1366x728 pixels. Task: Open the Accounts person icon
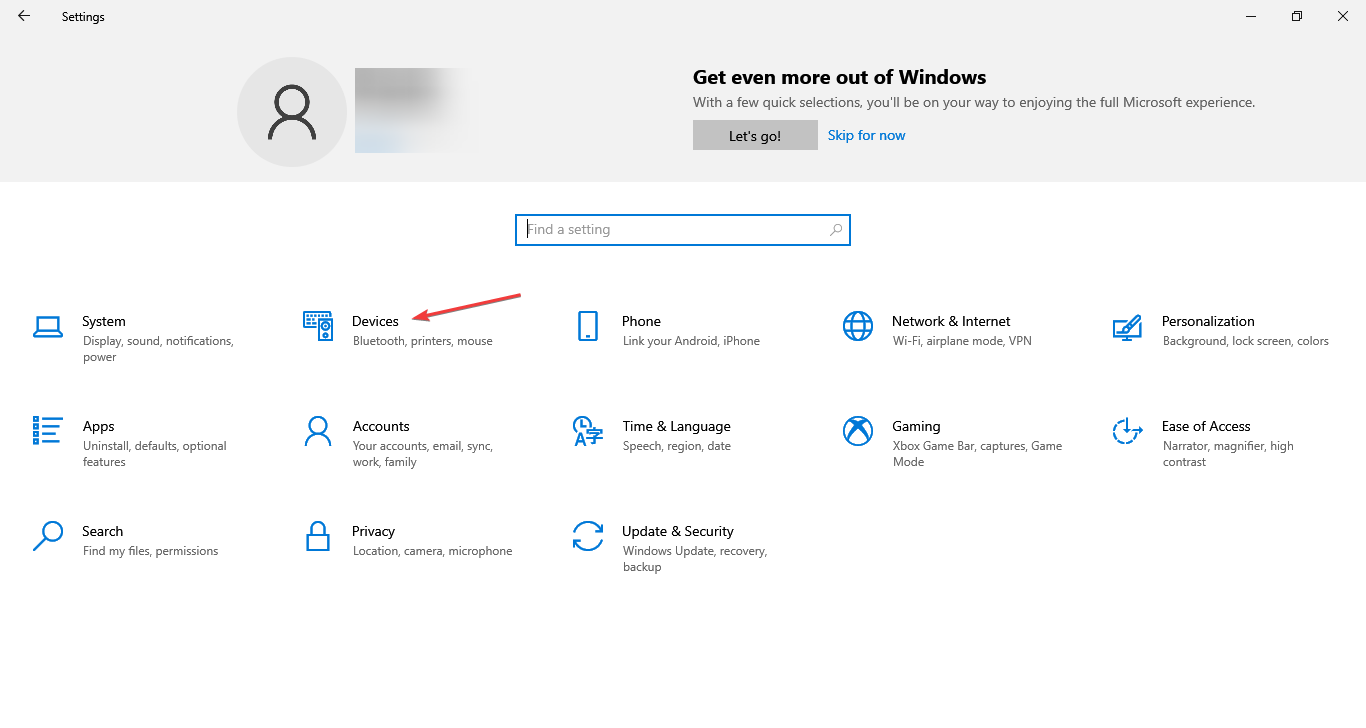click(x=318, y=431)
